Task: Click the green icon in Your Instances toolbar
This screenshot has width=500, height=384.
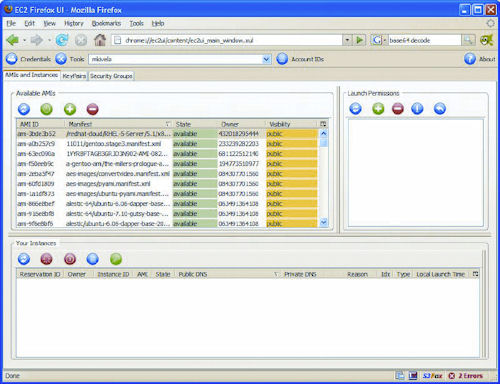Action: (x=116, y=259)
